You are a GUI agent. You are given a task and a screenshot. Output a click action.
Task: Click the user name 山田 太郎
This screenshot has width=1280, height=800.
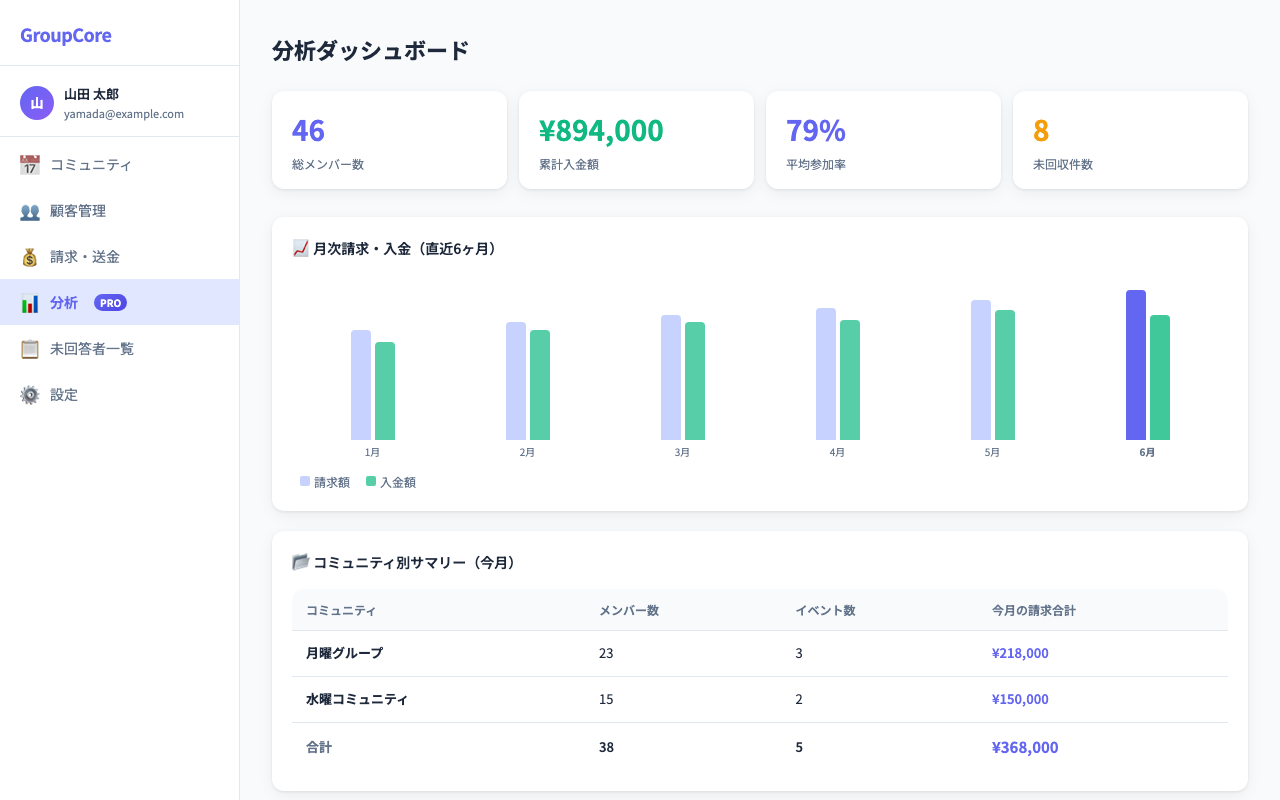click(91, 94)
